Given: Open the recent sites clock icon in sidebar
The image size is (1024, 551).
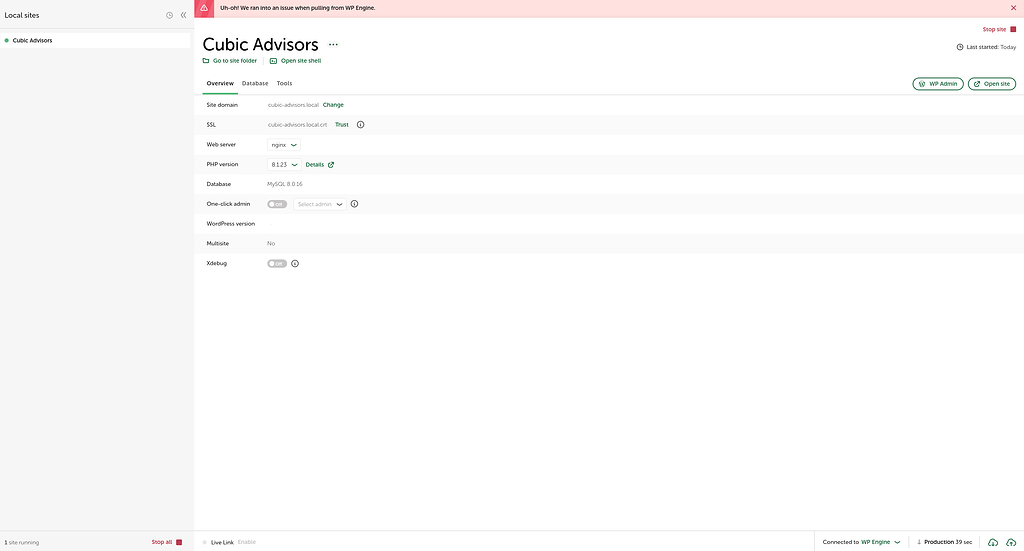Looking at the screenshot, I should pyautogui.click(x=169, y=15).
